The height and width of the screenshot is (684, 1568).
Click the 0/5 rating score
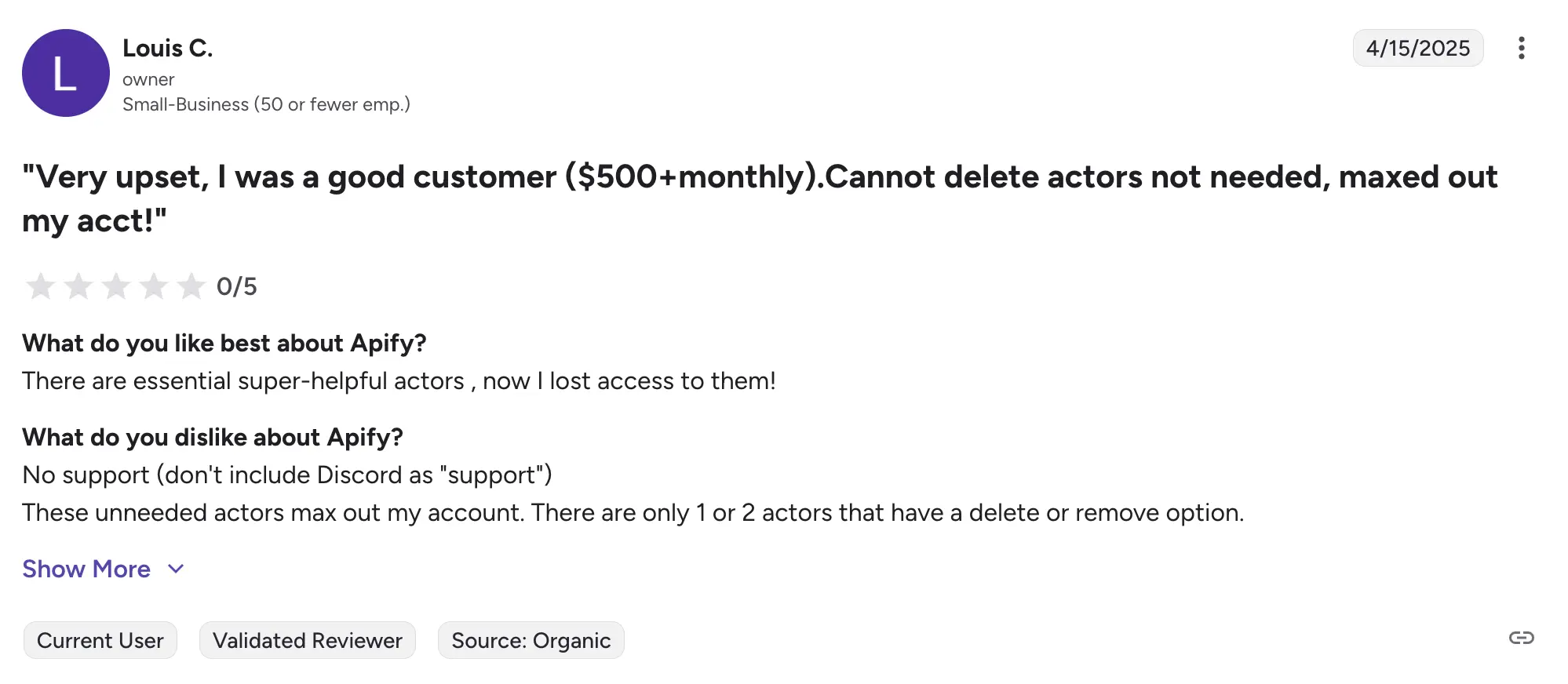[237, 286]
